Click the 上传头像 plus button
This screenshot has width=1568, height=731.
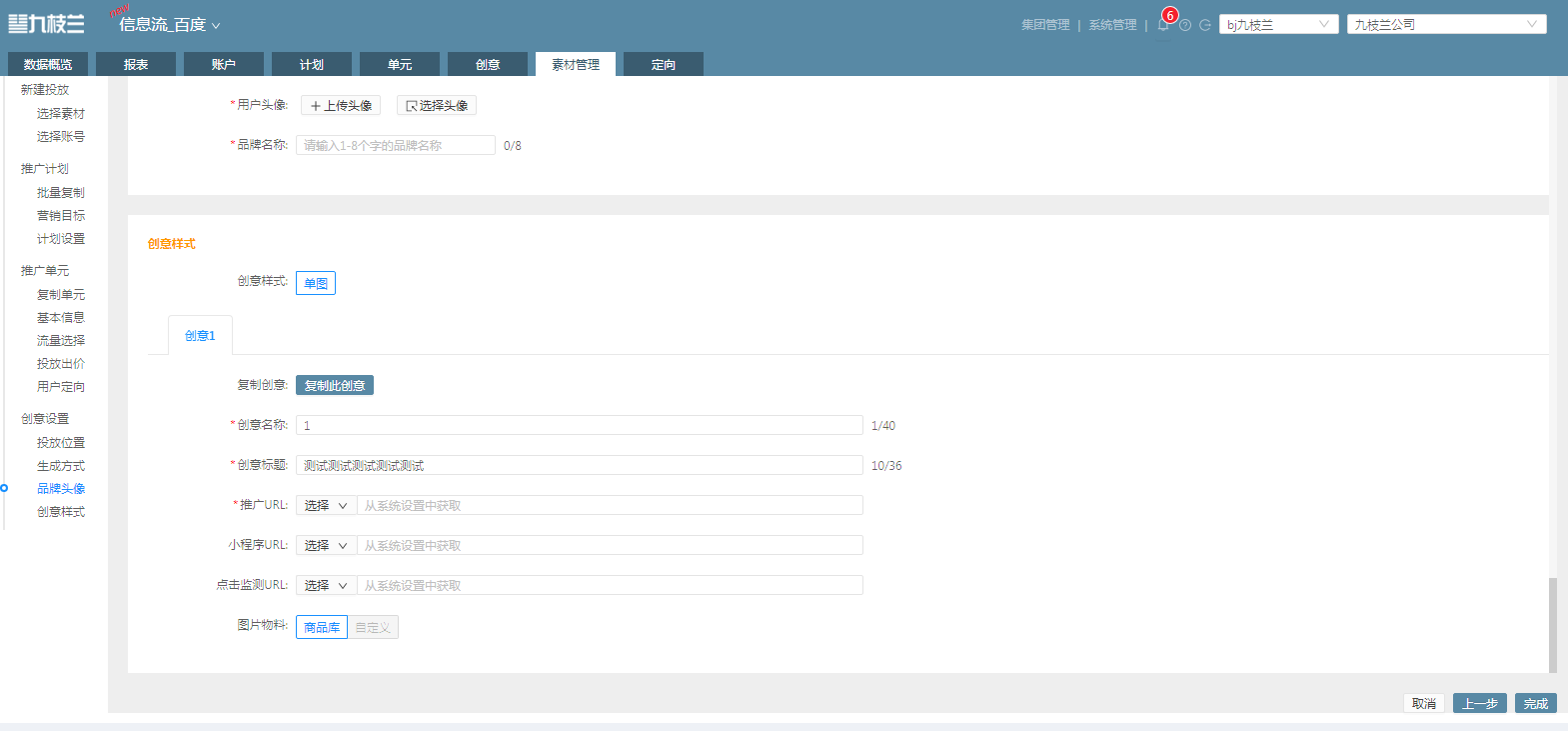[x=341, y=105]
